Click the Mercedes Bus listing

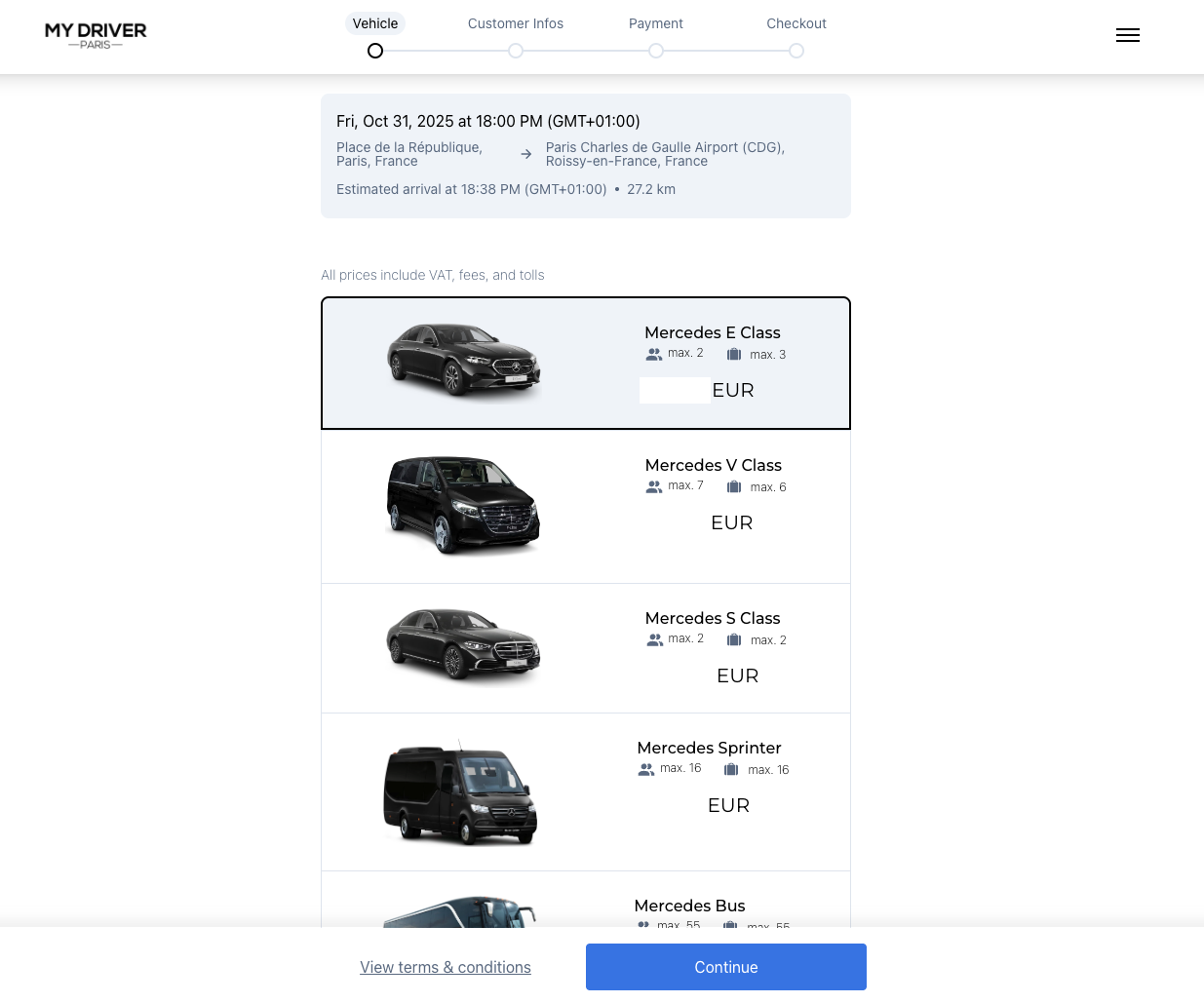[585, 907]
